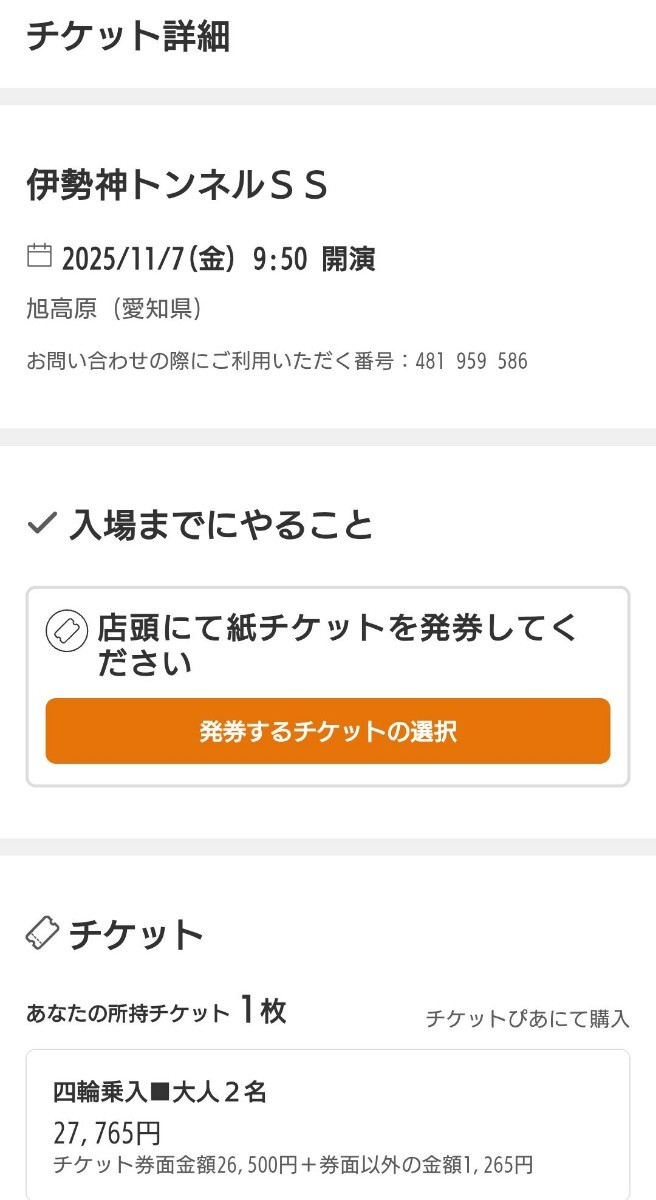
Task: Click the あなたの所持チケット 1枚 label
Action: click(x=156, y=1012)
